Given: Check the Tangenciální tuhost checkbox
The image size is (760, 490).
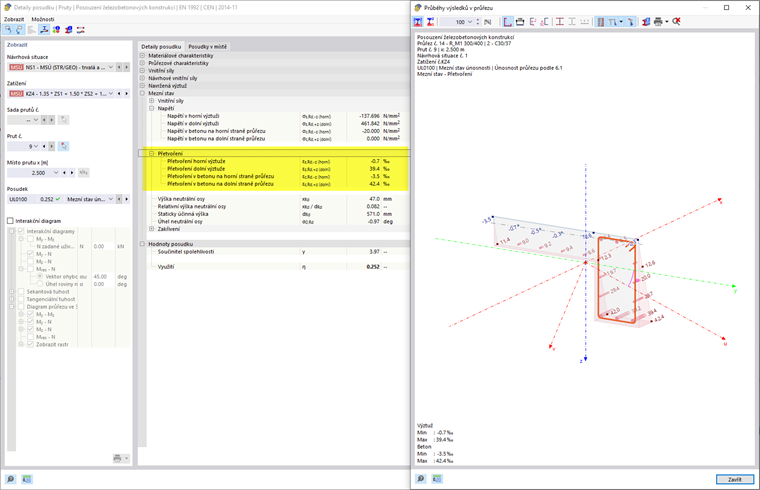Looking at the screenshot, I should click(21, 299).
